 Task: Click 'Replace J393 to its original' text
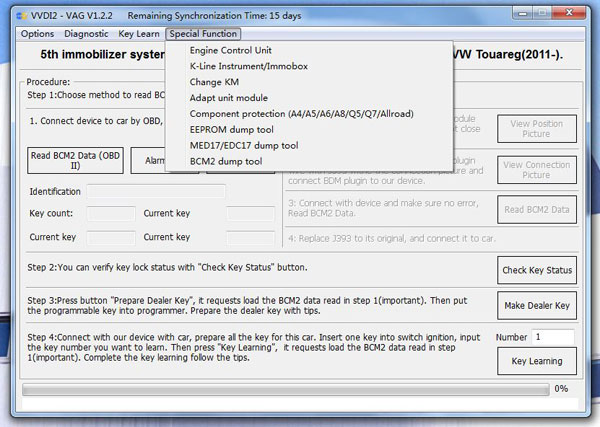pyautogui.click(x=391, y=239)
